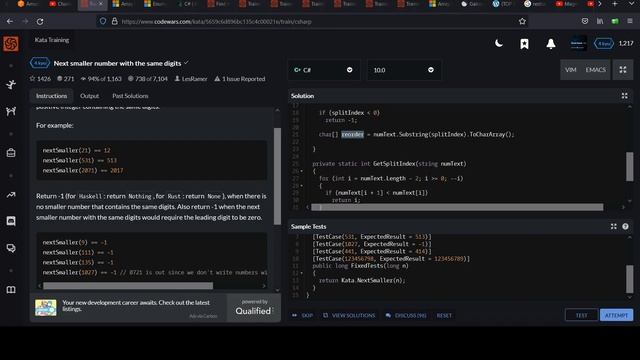Viewport: 640px width, 360px height.
Task: Close the active browser tab
Action: pyautogui.click(x=101, y=4)
